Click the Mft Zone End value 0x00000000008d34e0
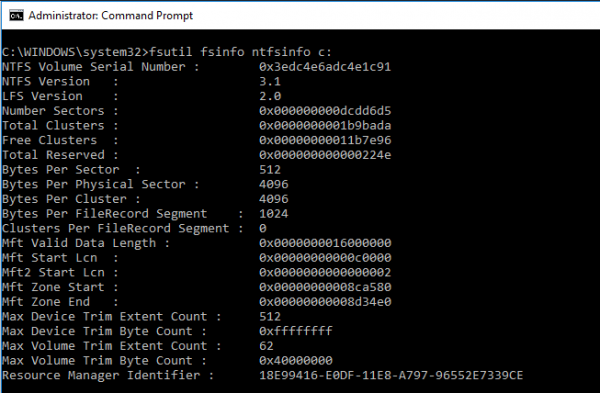Screen dimensions: 600x393 (325, 302)
